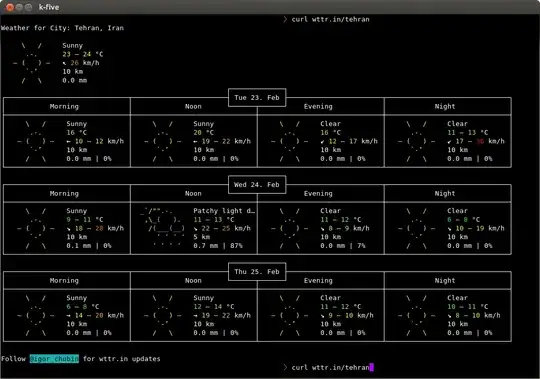This screenshot has width=540, height=379.
Task: Click '11 – 13 °C' Tuesday night temperature
Action: click(x=468, y=133)
